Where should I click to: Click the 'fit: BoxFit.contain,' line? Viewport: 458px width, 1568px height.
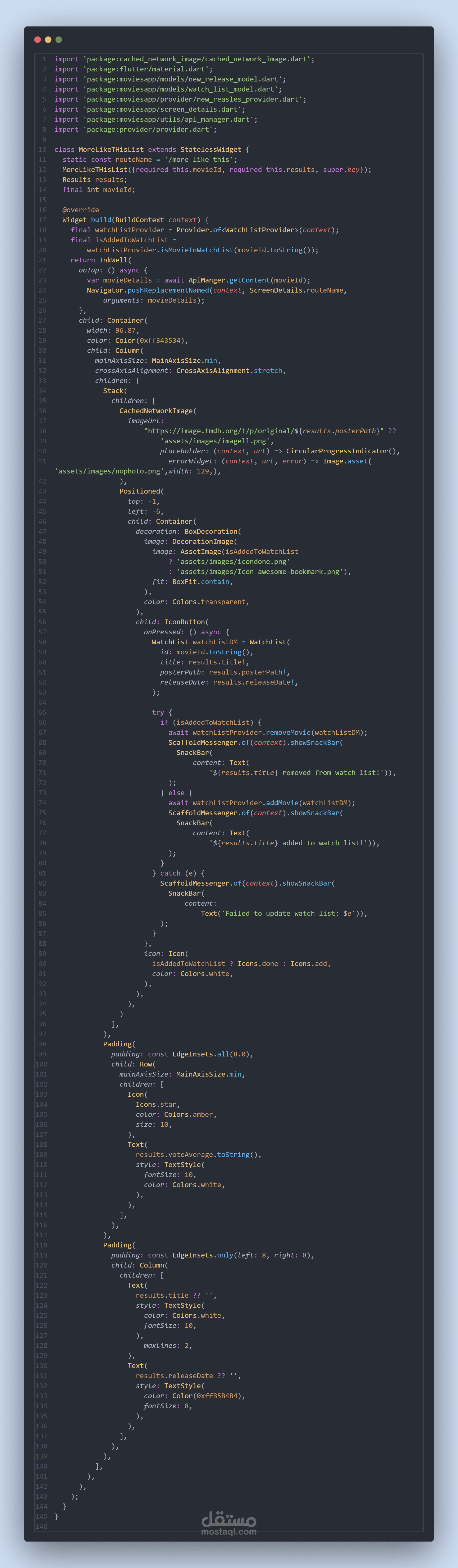[192, 582]
